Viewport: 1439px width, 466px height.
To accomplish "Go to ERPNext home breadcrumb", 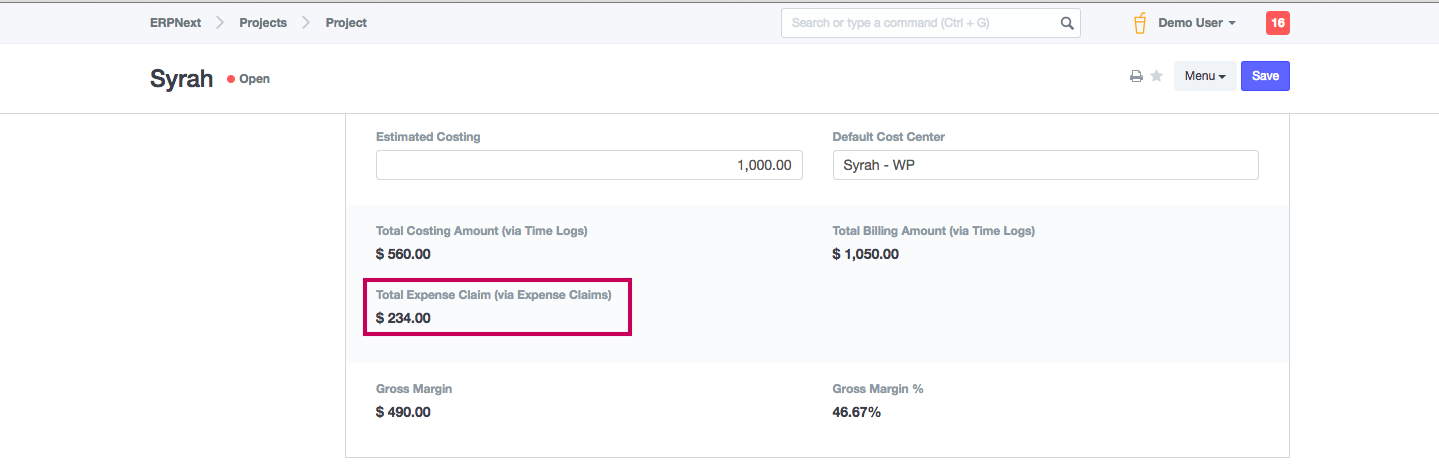I will (x=176, y=23).
